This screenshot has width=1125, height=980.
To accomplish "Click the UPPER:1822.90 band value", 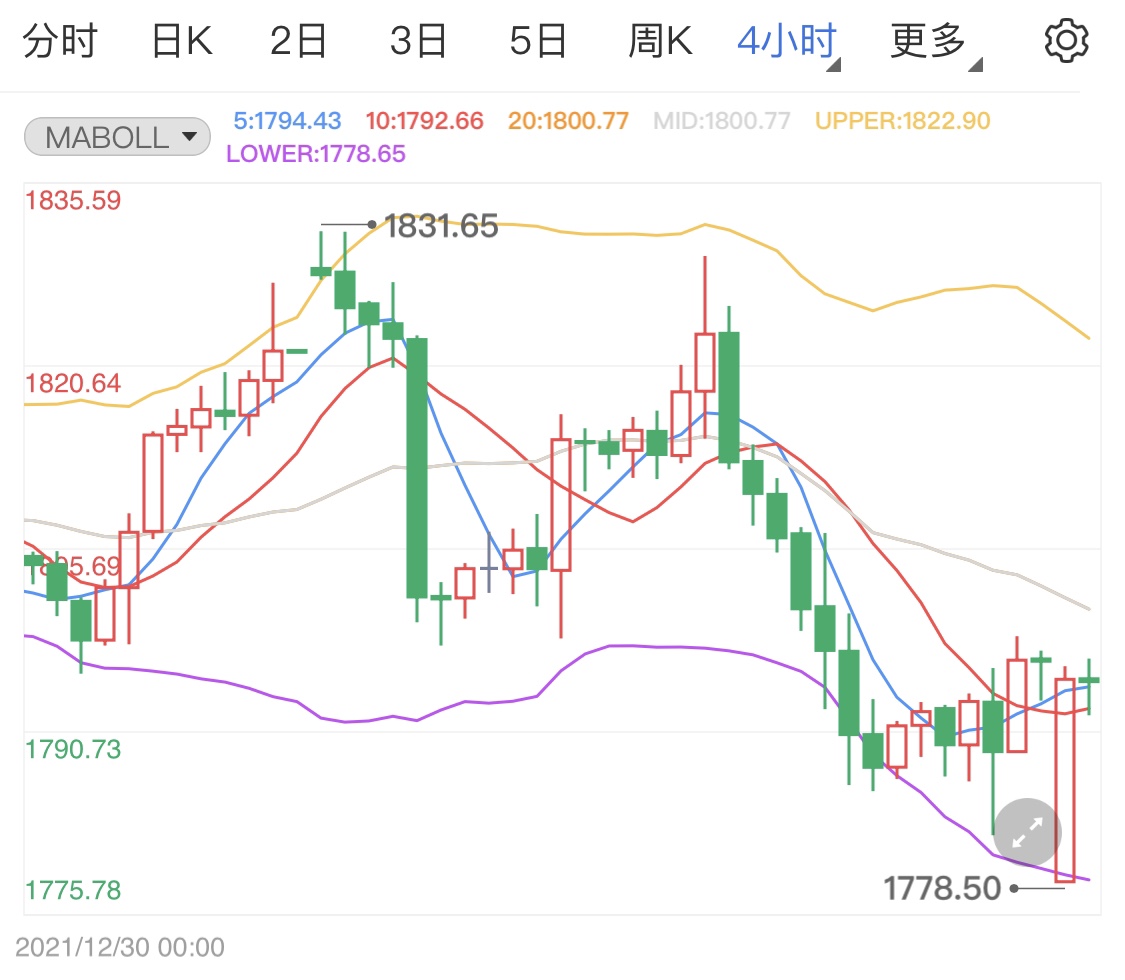I will tap(903, 121).
